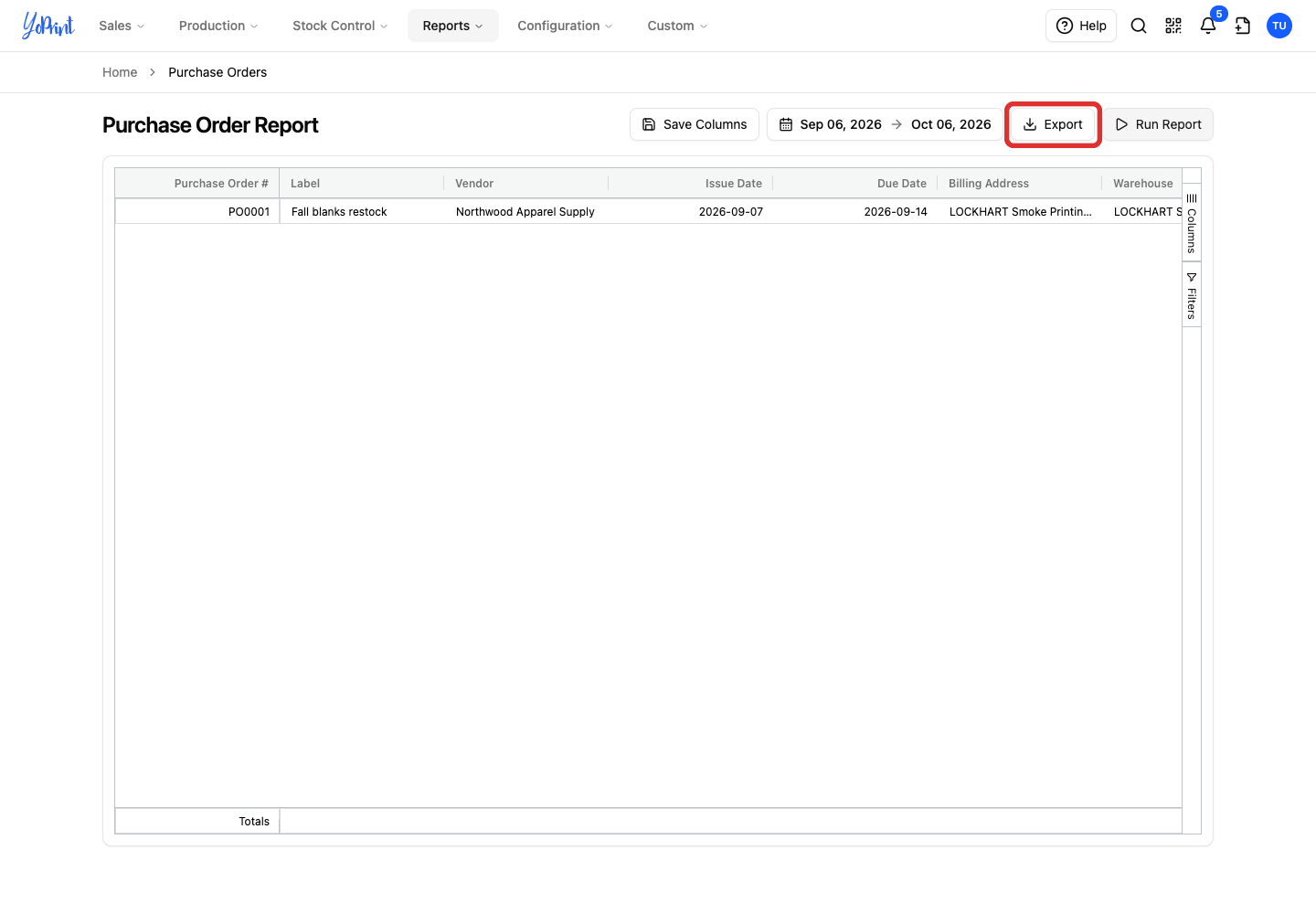Click the Totals row label
The image size is (1316, 914).
point(254,822)
